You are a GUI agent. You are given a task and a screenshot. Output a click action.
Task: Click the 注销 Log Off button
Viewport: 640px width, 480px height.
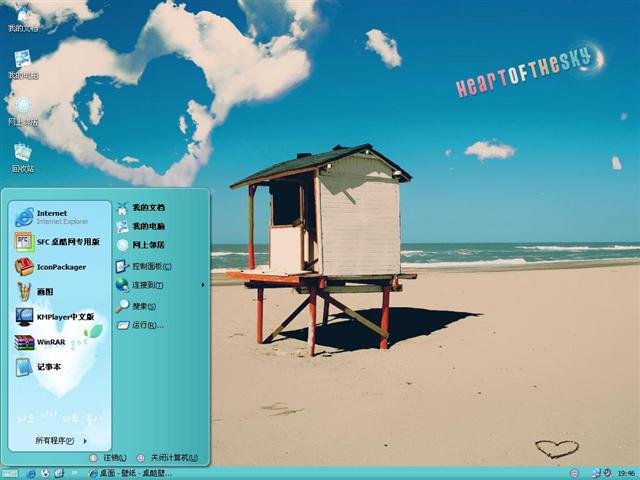coord(109,458)
